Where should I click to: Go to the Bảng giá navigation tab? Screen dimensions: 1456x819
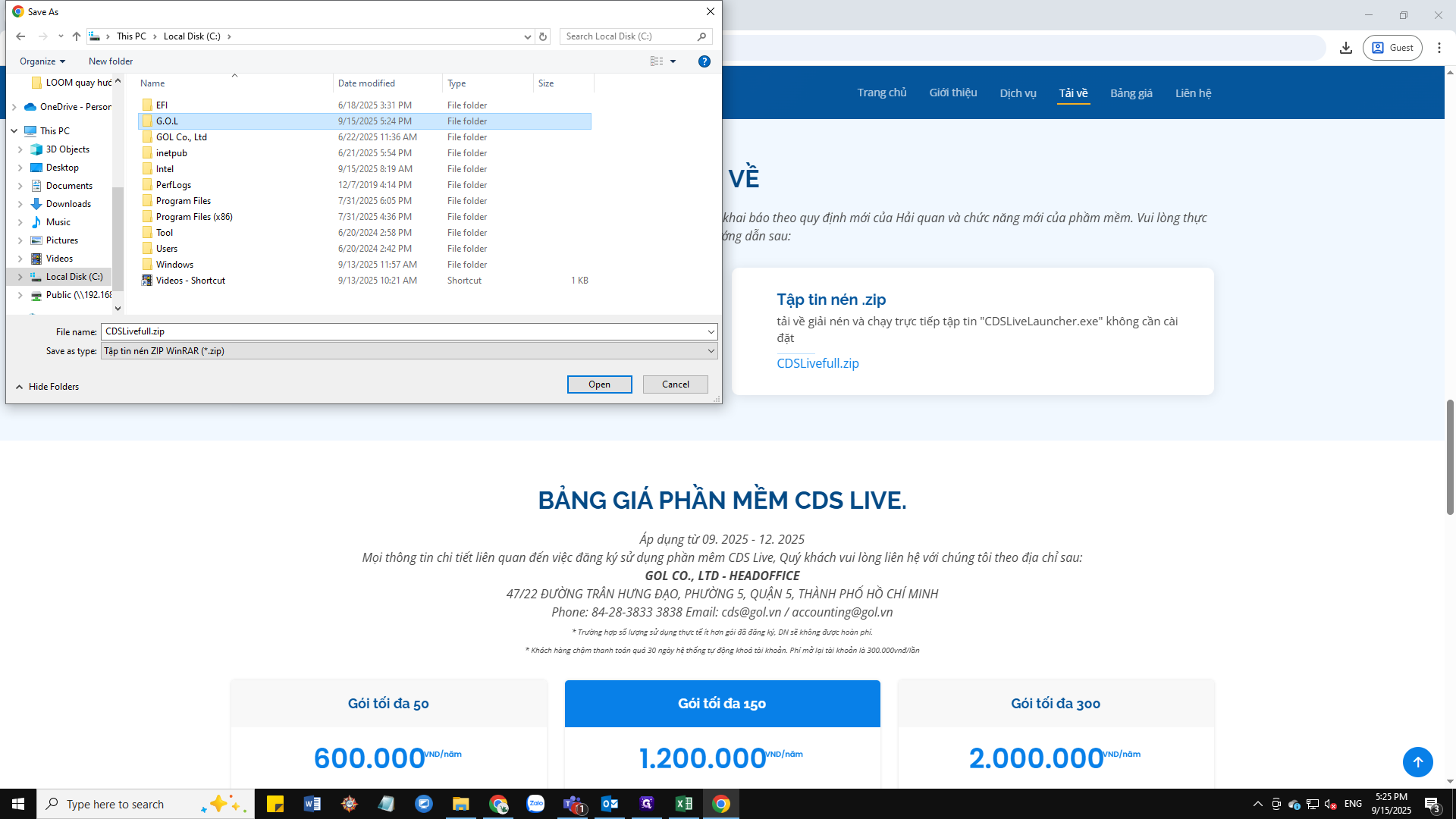[1131, 93]
